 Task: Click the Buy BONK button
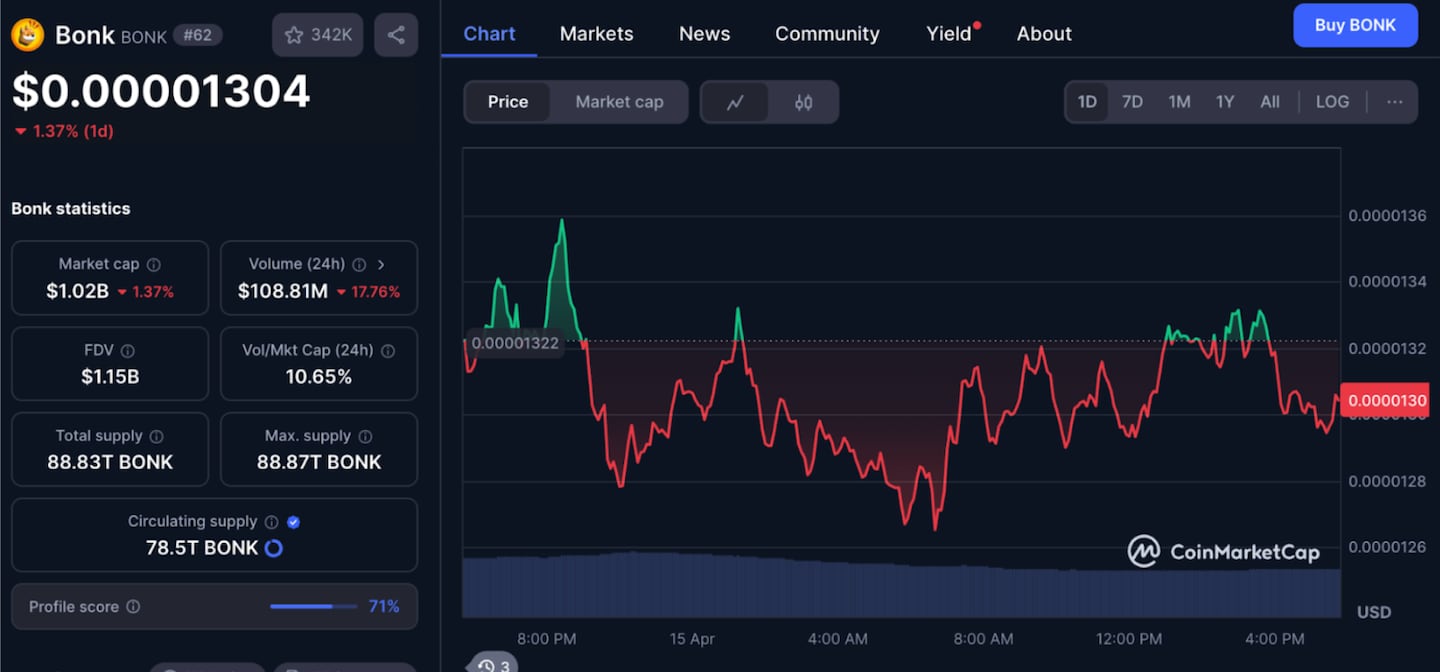[x=1355, y=25]
